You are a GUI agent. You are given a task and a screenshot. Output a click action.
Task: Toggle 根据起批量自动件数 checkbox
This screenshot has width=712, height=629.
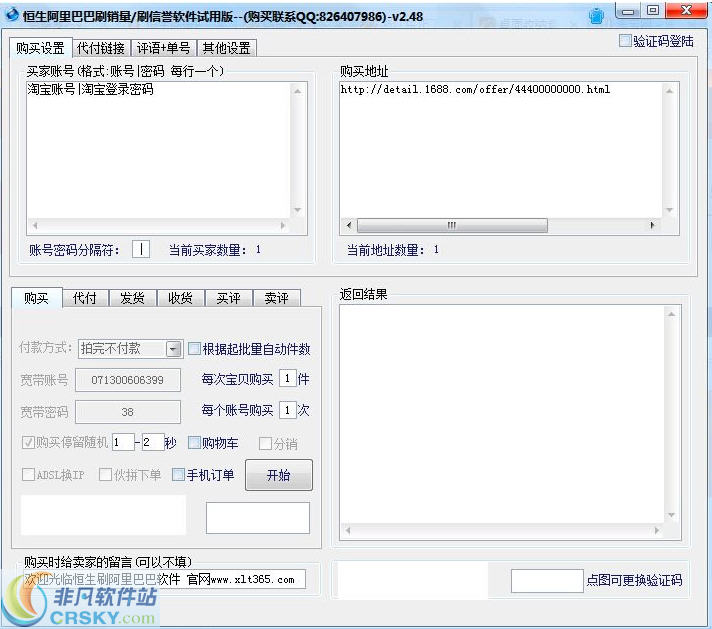[x=194, y=349]
